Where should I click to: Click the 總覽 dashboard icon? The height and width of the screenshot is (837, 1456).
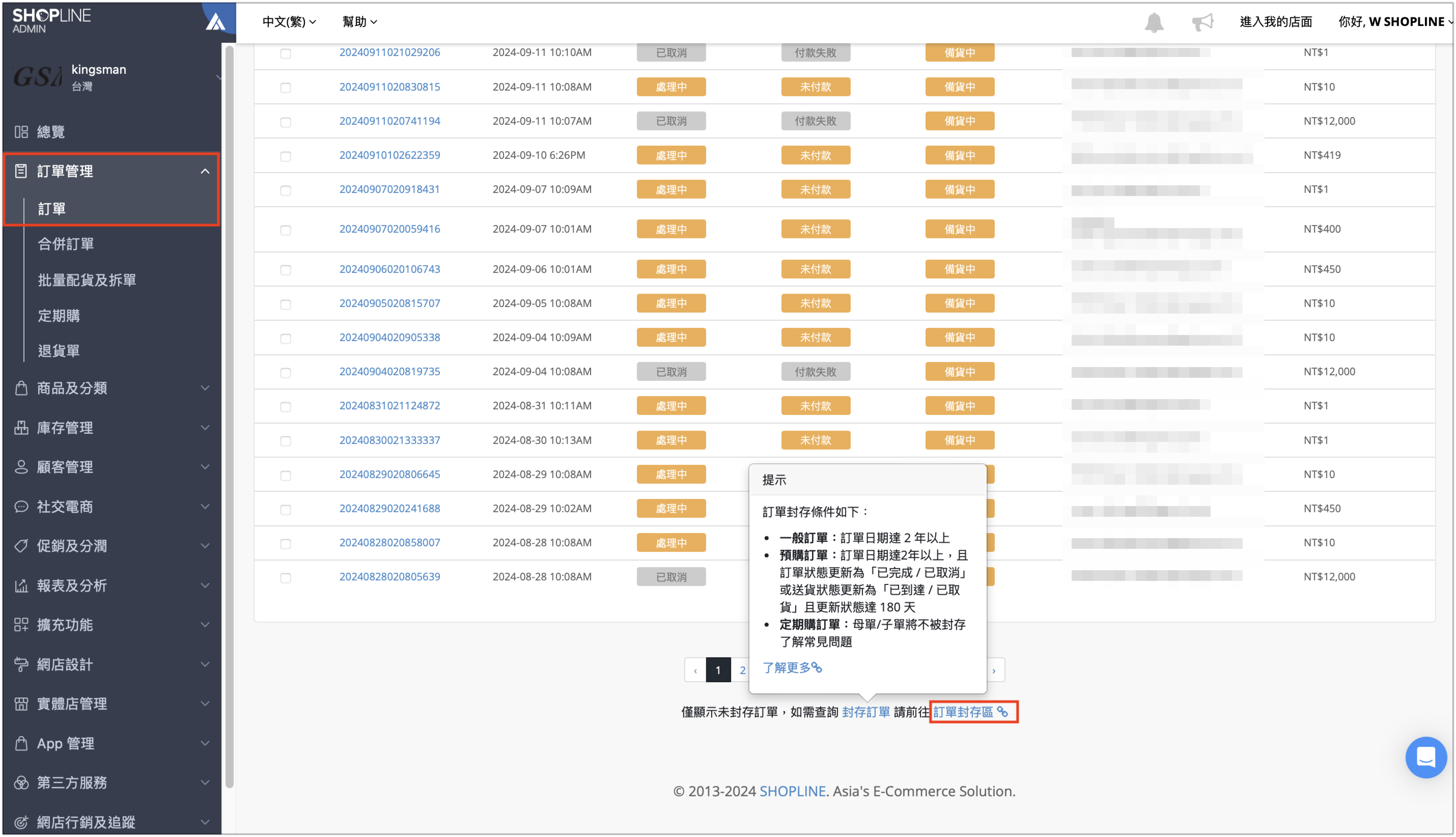[21, 132]
